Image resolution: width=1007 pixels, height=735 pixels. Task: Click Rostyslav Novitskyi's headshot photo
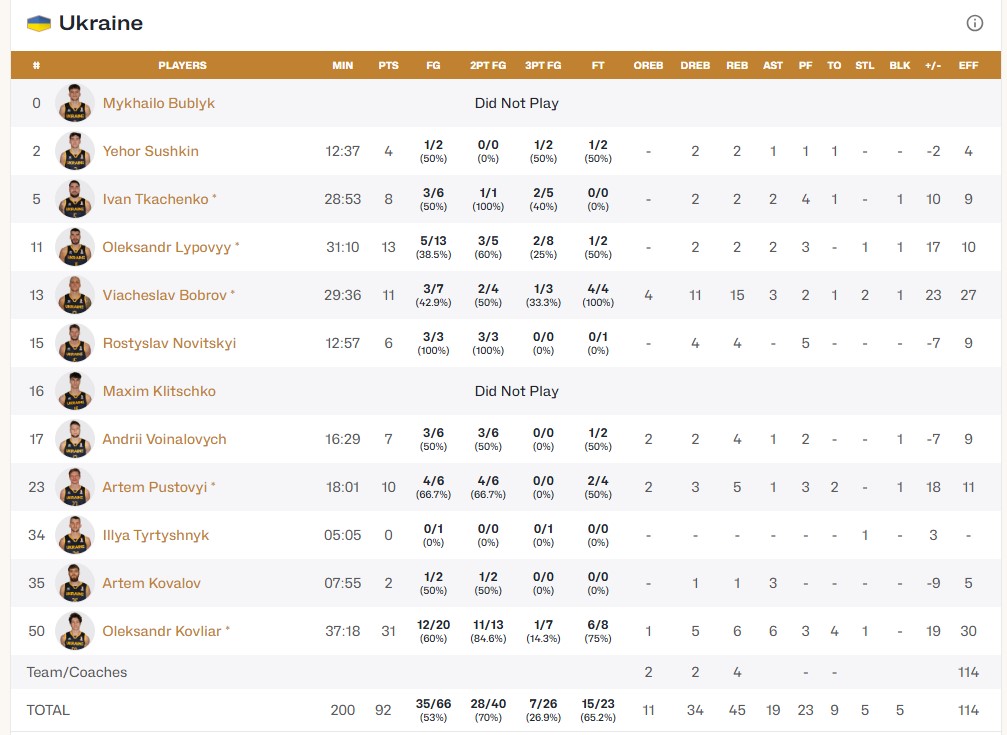[x=75, y=343]
